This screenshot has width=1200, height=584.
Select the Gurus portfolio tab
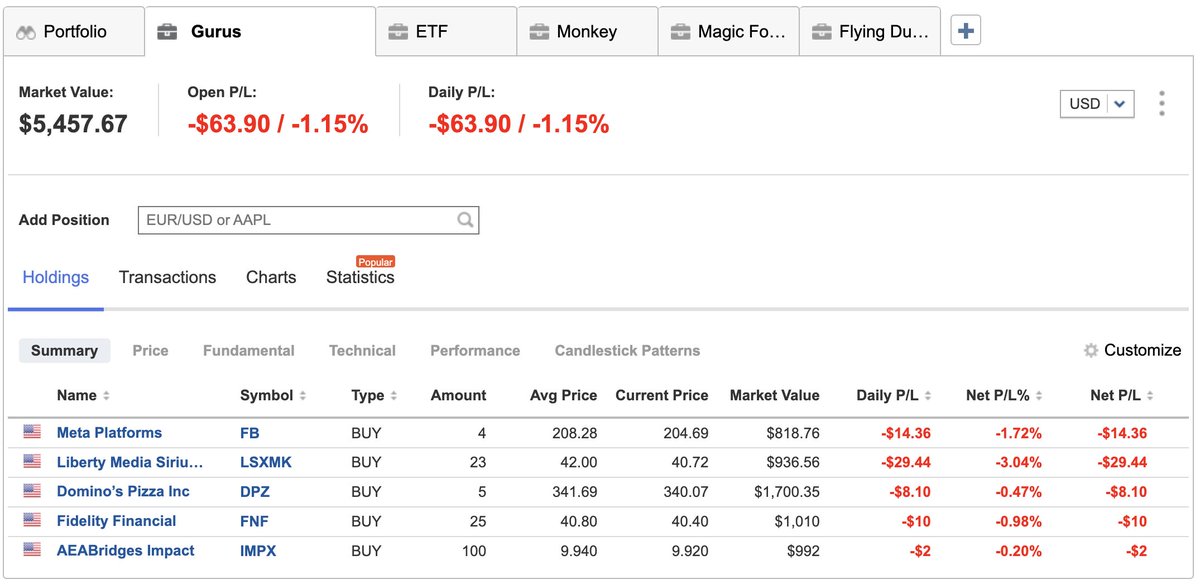tap(260, 32)
